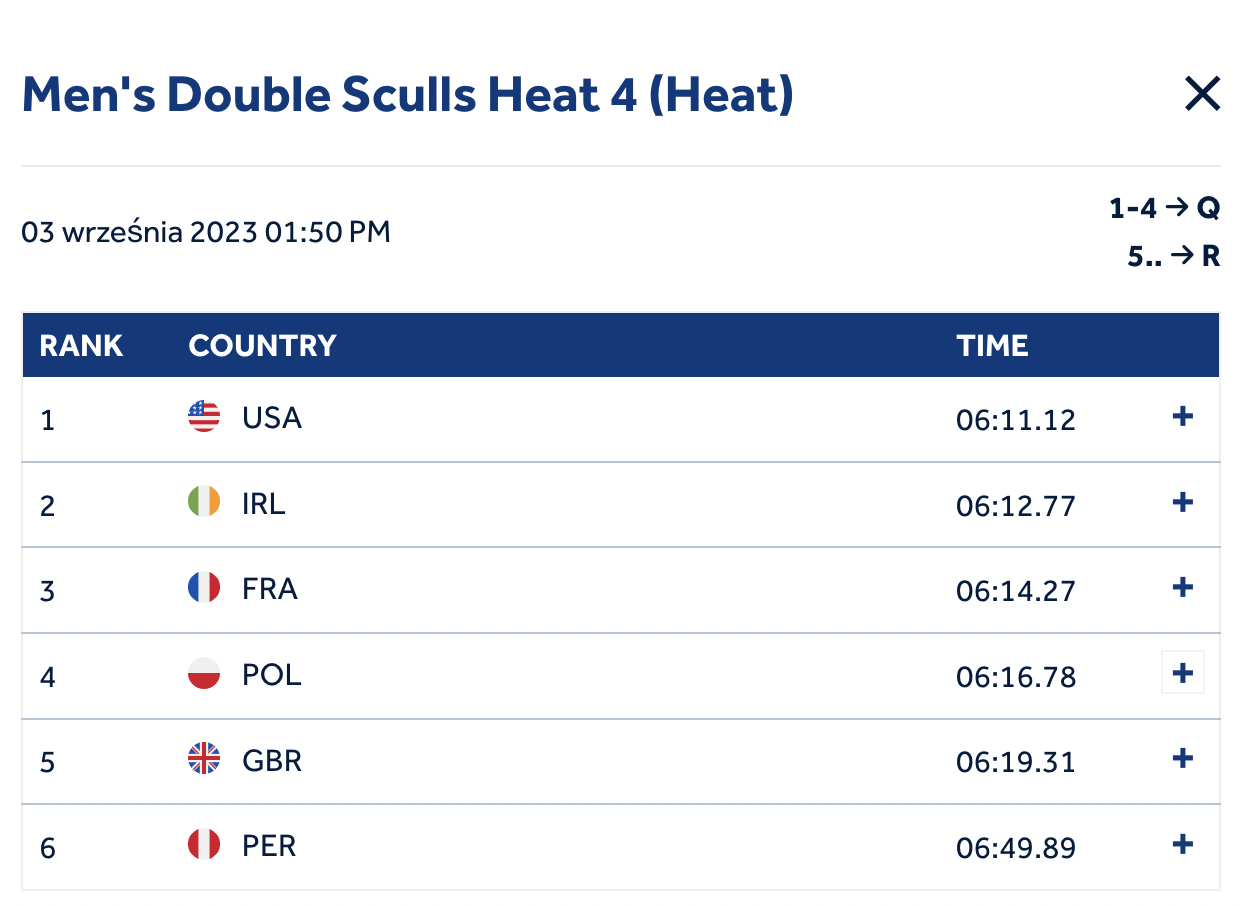Click the Ireland flag icon
Screen dimensions: 1242x906
click(204, 502)
